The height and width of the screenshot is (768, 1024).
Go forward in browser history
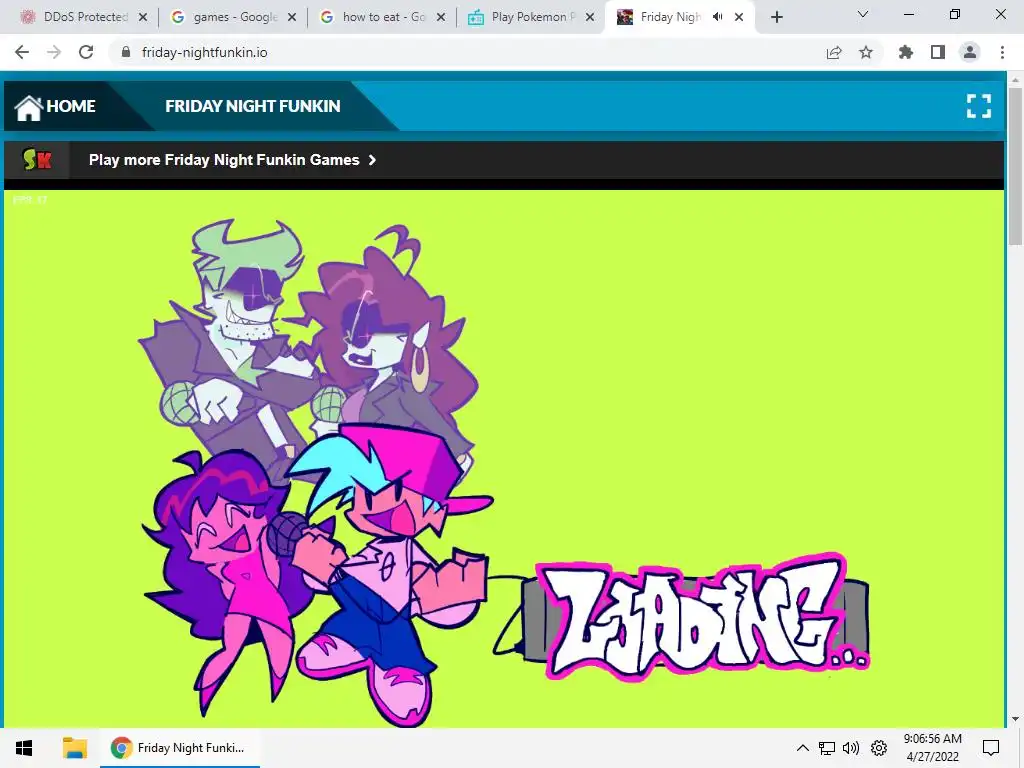tap(54, 52)
